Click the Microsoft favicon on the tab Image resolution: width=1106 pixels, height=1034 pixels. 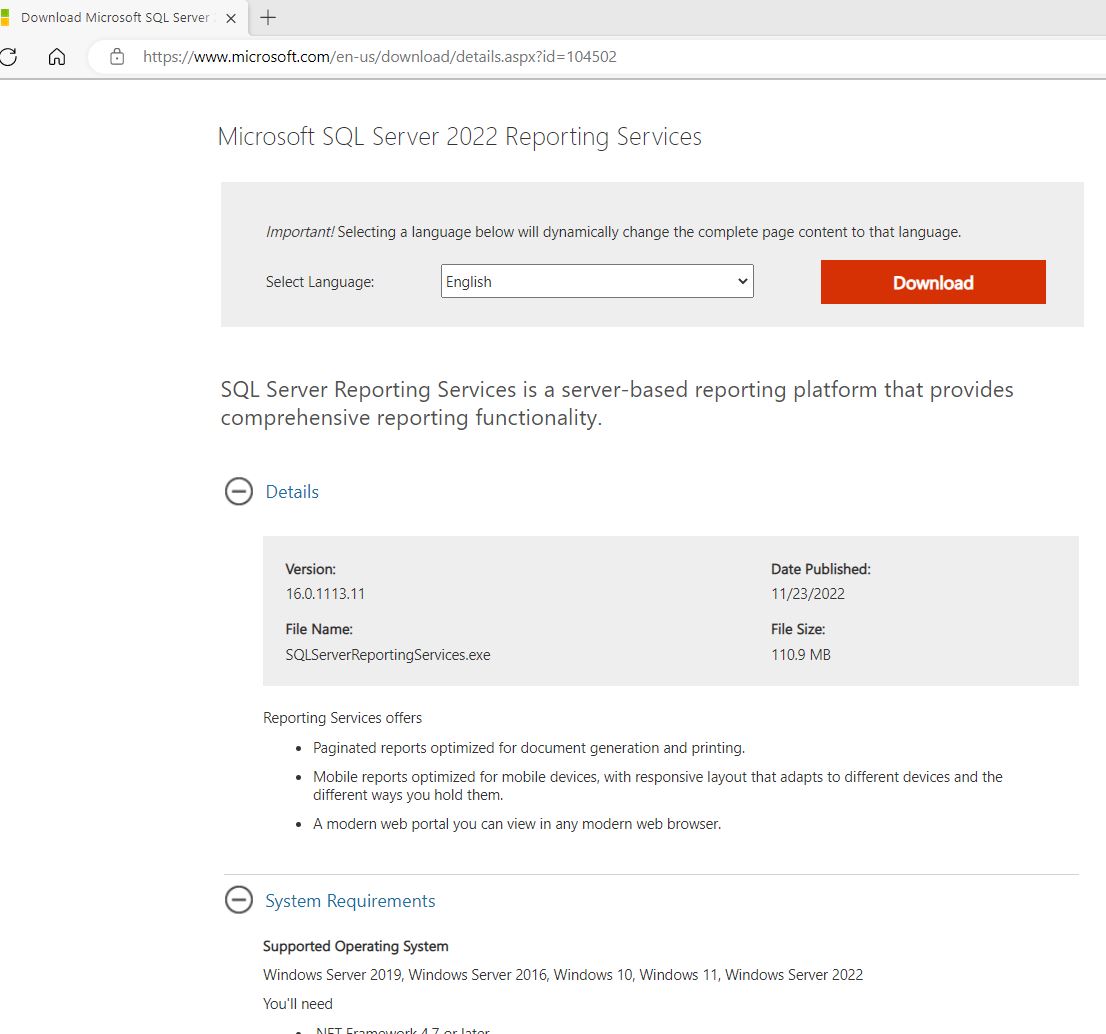click(x=4, y=18)
